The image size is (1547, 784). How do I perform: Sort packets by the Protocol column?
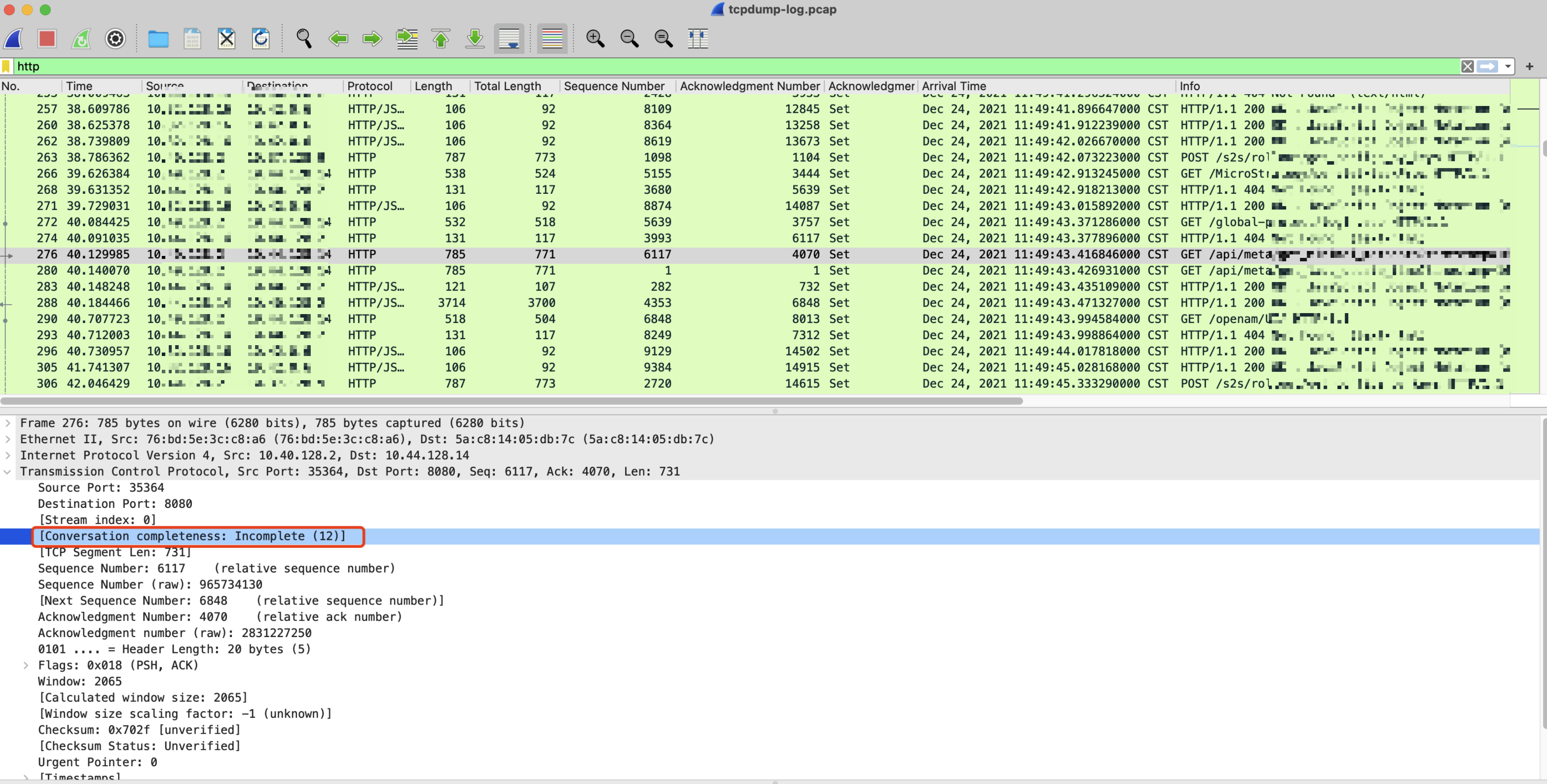370,86
